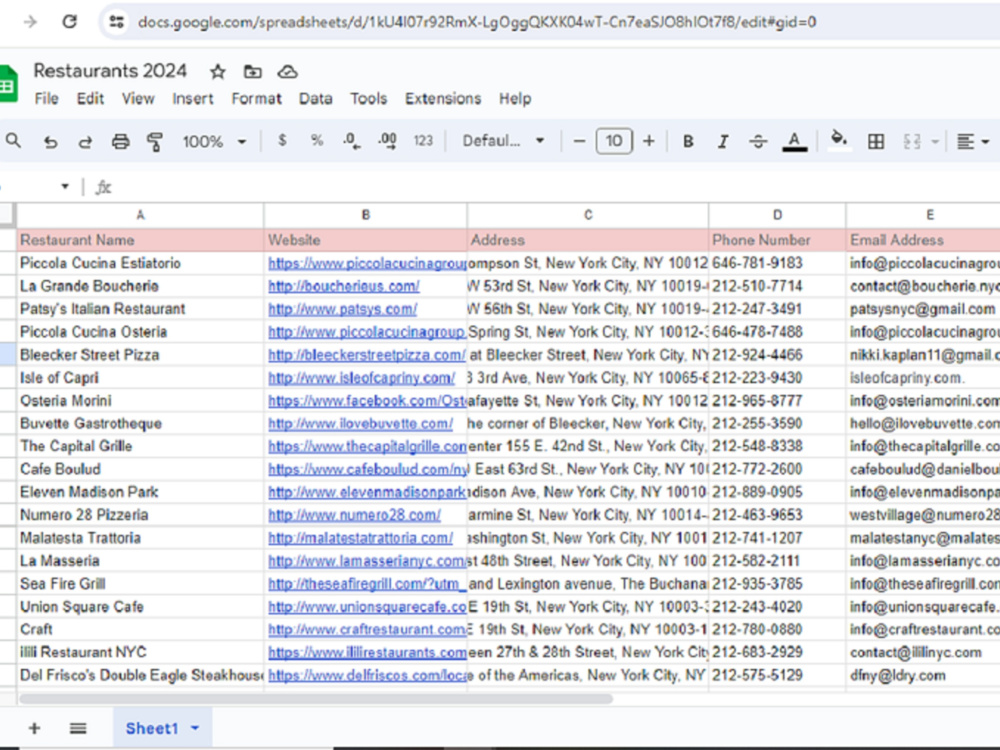This screenshot has height=750, width=1000.
Task: Increase decimal places
Action: (x=387, y=141)
